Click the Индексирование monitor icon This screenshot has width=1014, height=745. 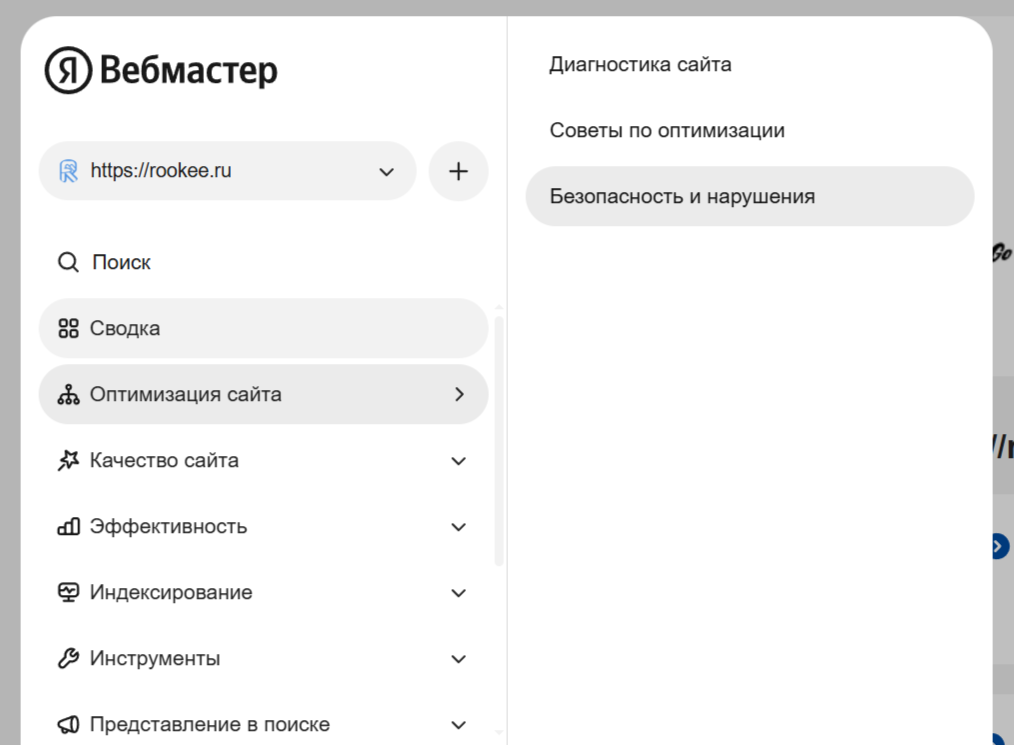68,593
